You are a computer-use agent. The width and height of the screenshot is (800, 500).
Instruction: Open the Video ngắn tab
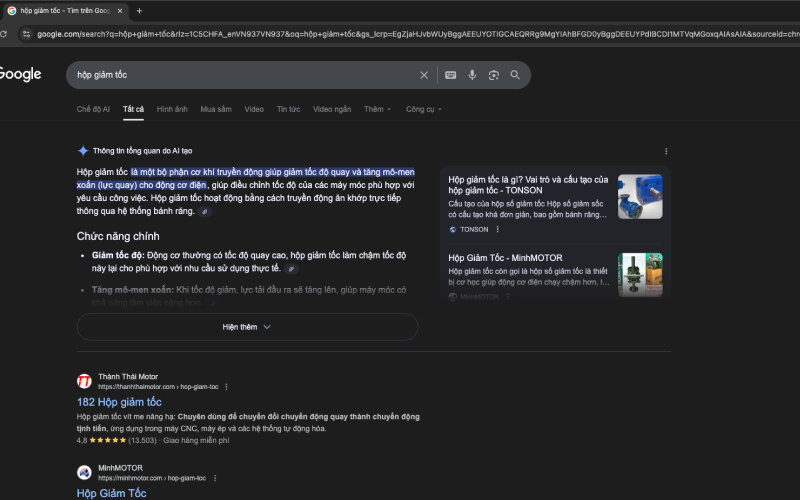[332, 109]
